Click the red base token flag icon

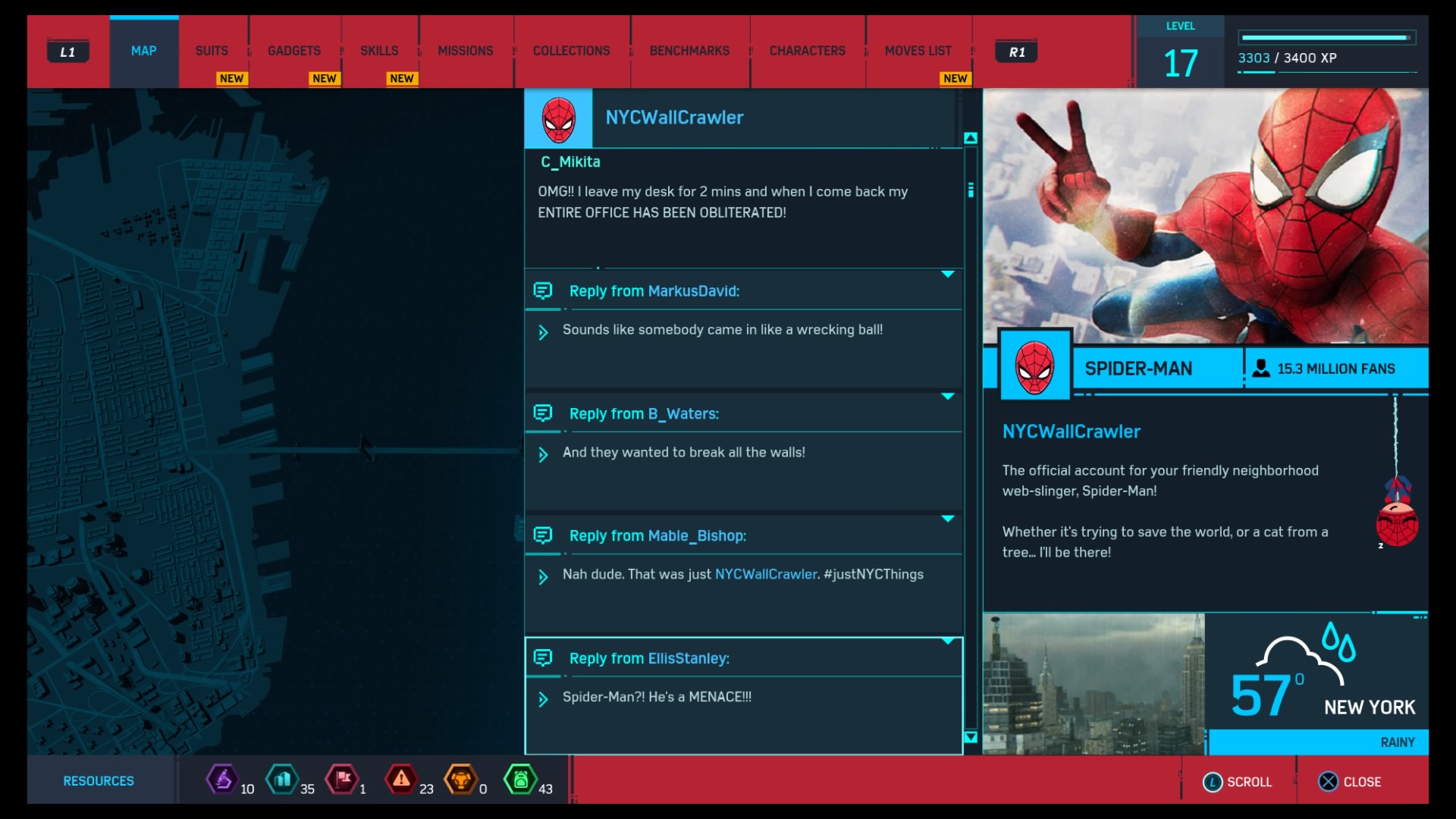click(342, 779)
